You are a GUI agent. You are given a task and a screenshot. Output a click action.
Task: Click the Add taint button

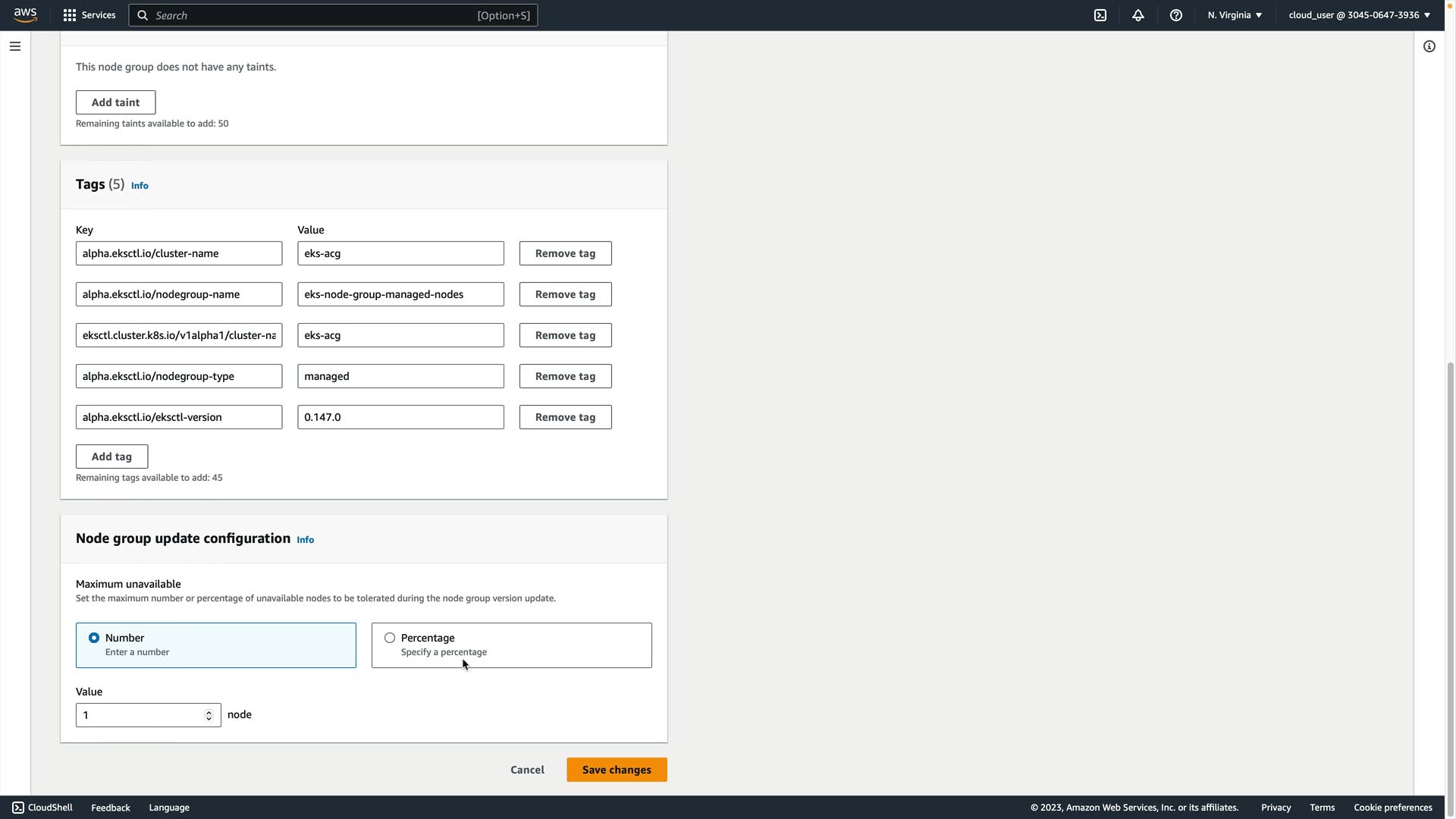tap(115, 102)
